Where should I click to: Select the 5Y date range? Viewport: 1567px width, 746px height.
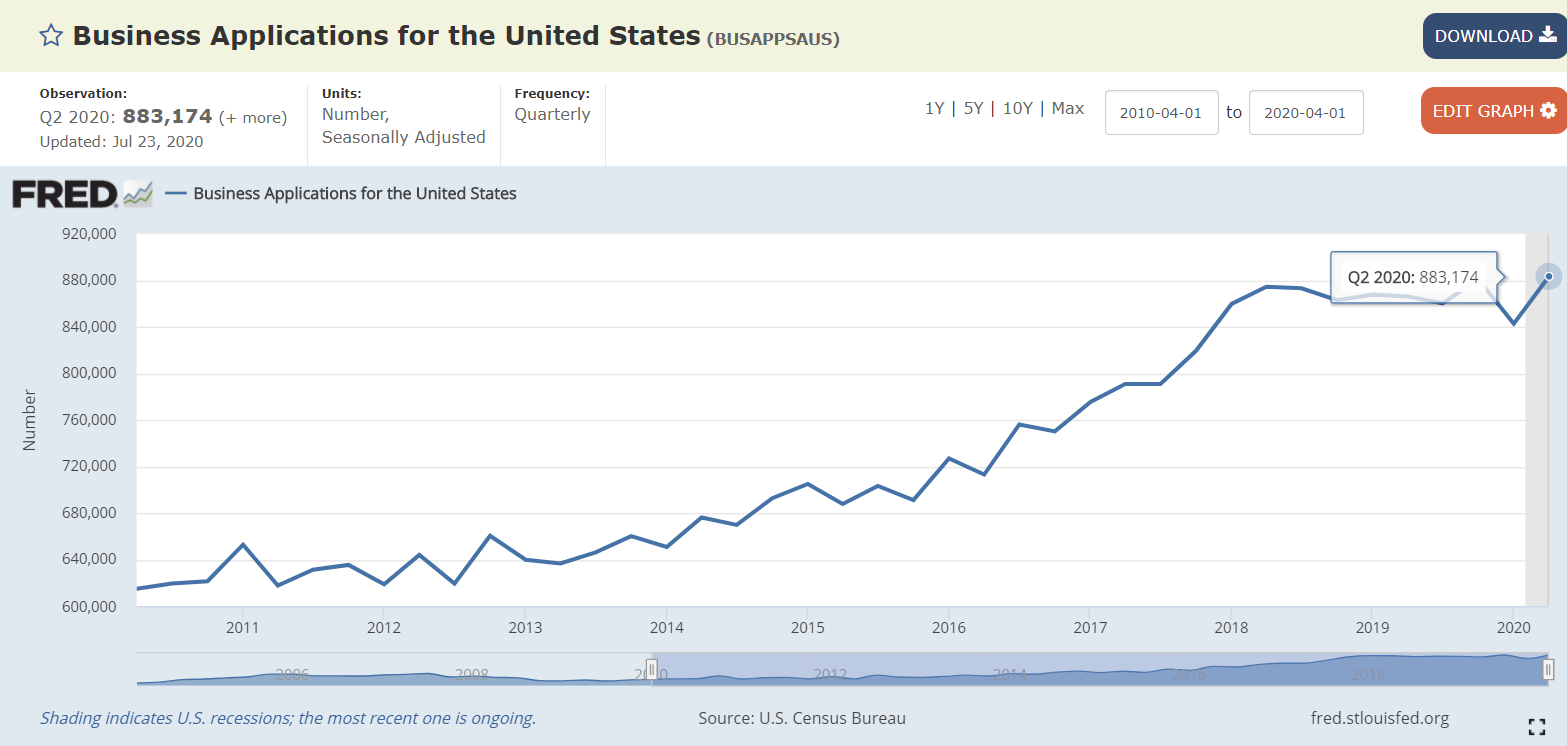click(972, 108)
